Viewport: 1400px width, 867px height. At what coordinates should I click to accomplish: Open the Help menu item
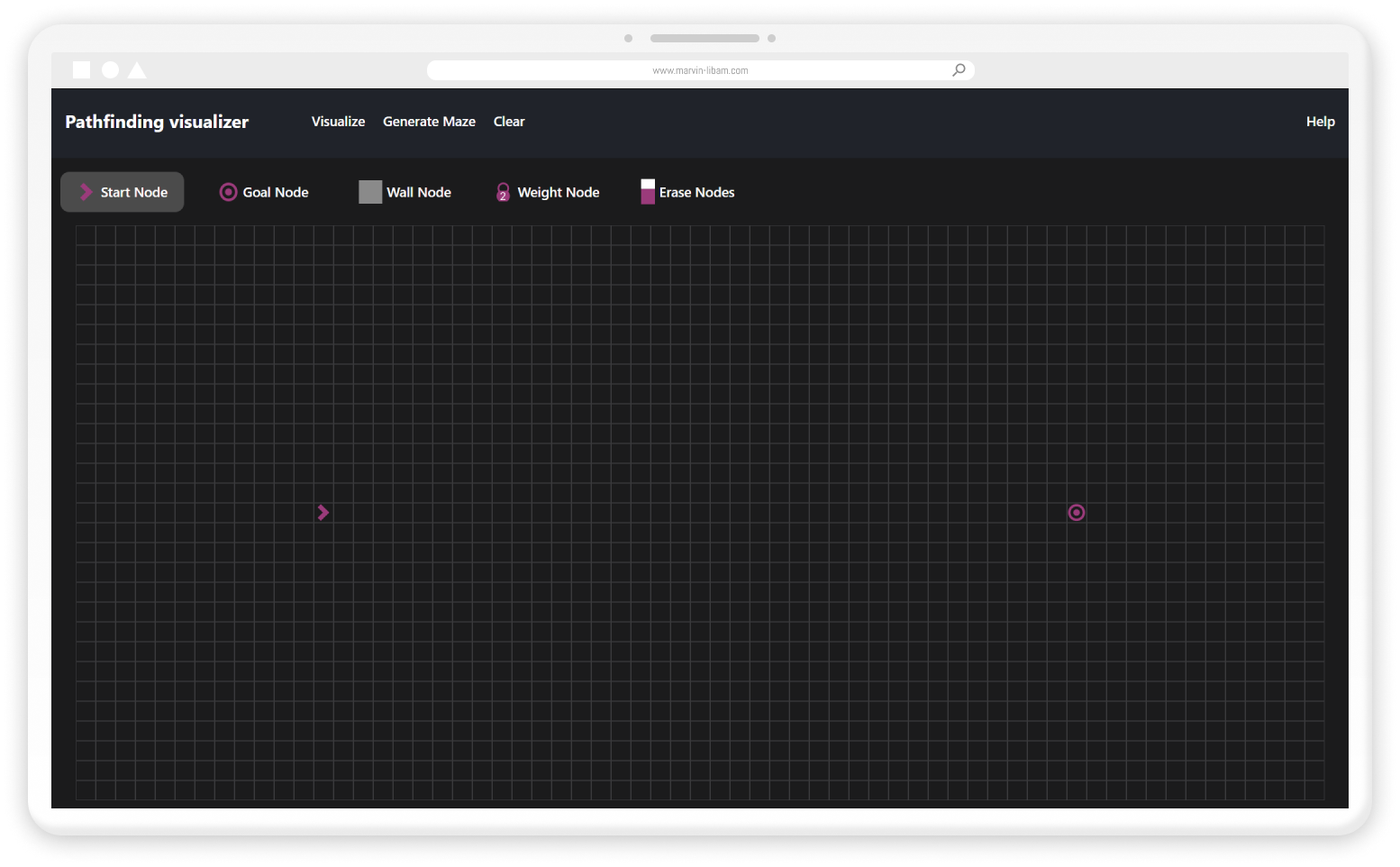1320,121
